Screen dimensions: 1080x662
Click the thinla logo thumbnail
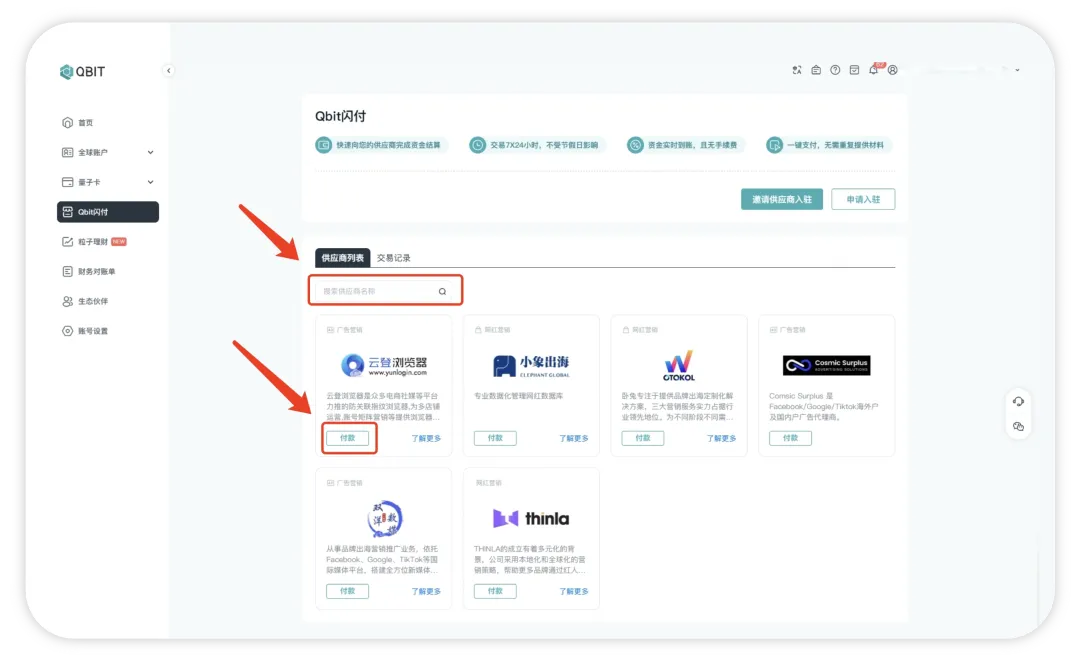(531, 518)
